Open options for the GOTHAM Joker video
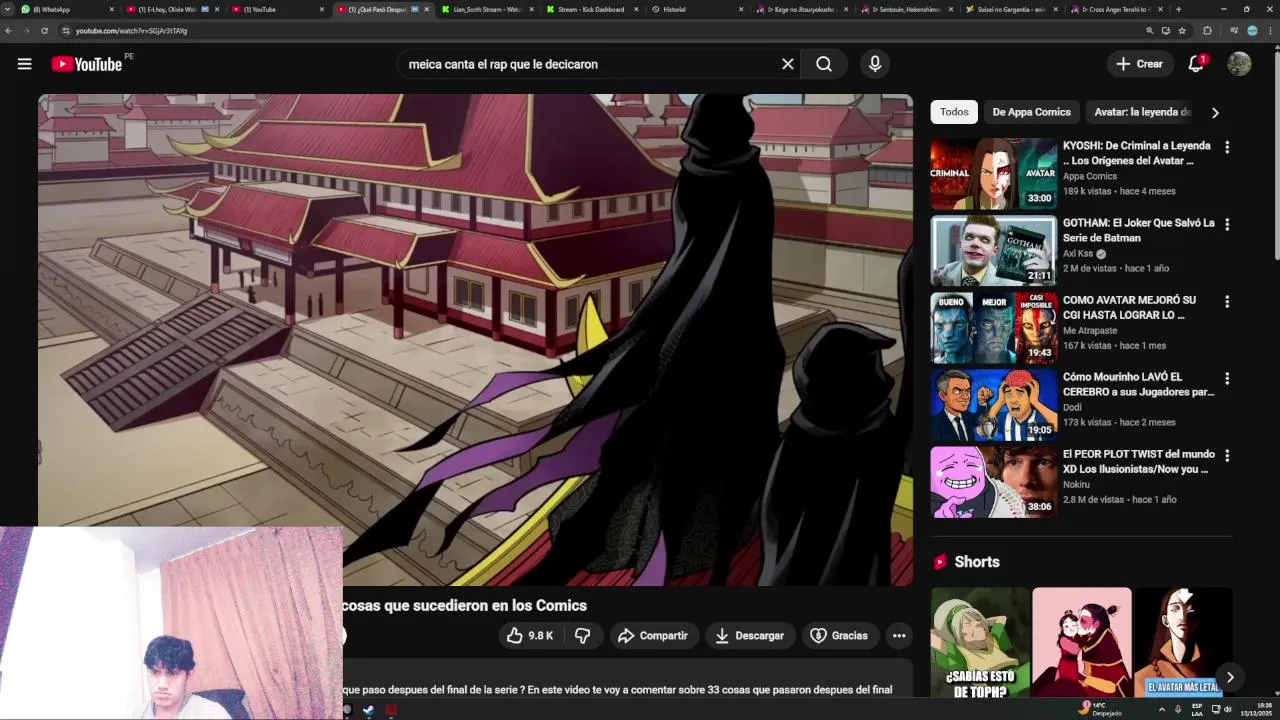This screenshot has height=720, width=1280. (1227, 224)
